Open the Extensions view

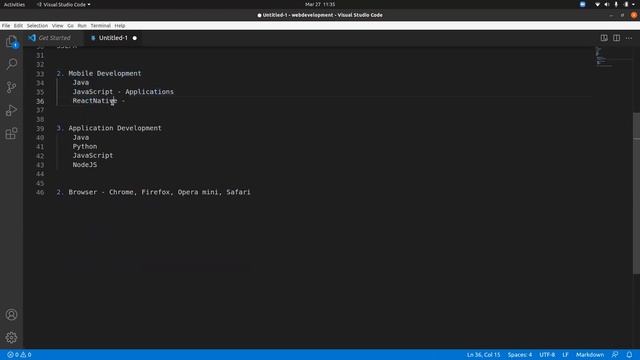(11, 133)
